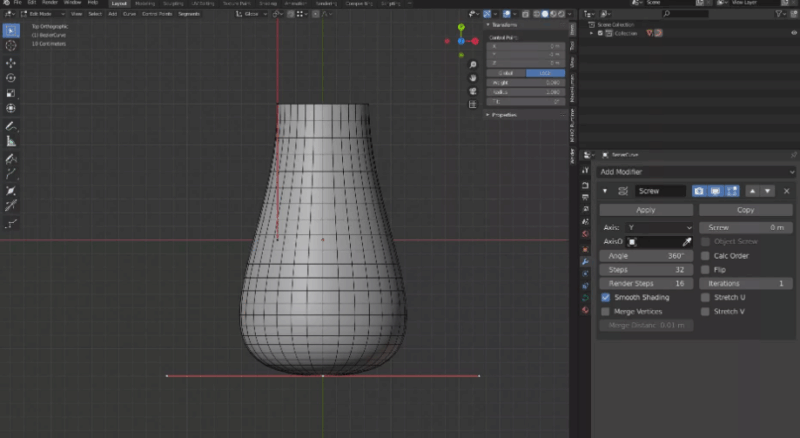The height and width of the screenshot is (438, 800).
Task: Check the Merge Vertices option
Action: point(606,311)
